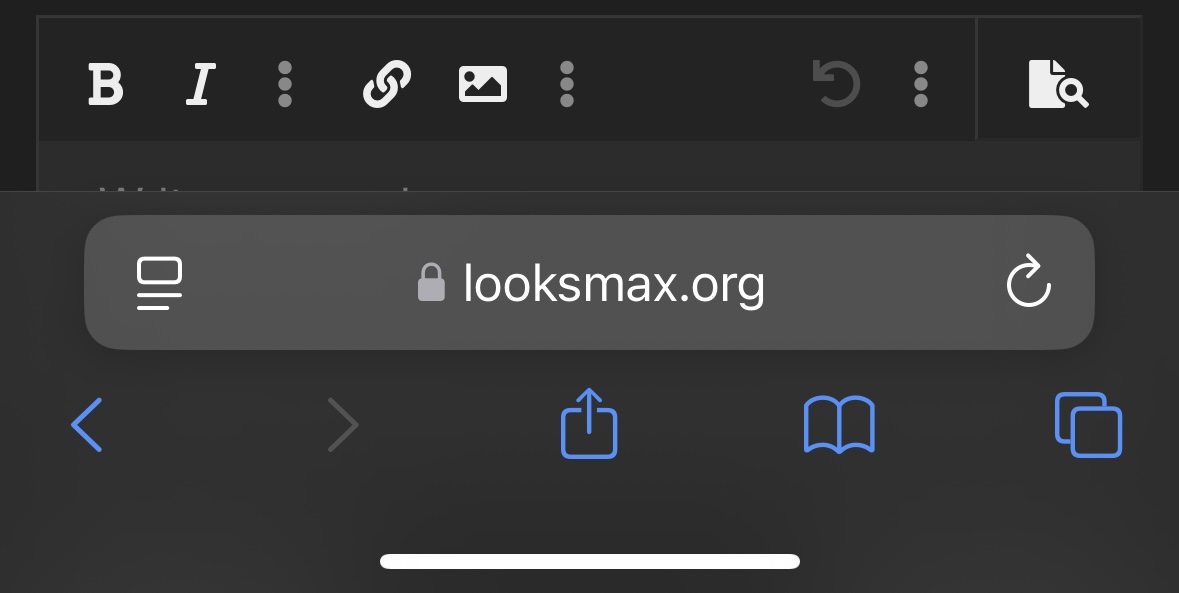
Task: Reload the current page
Action: [x=1028, y=281]
